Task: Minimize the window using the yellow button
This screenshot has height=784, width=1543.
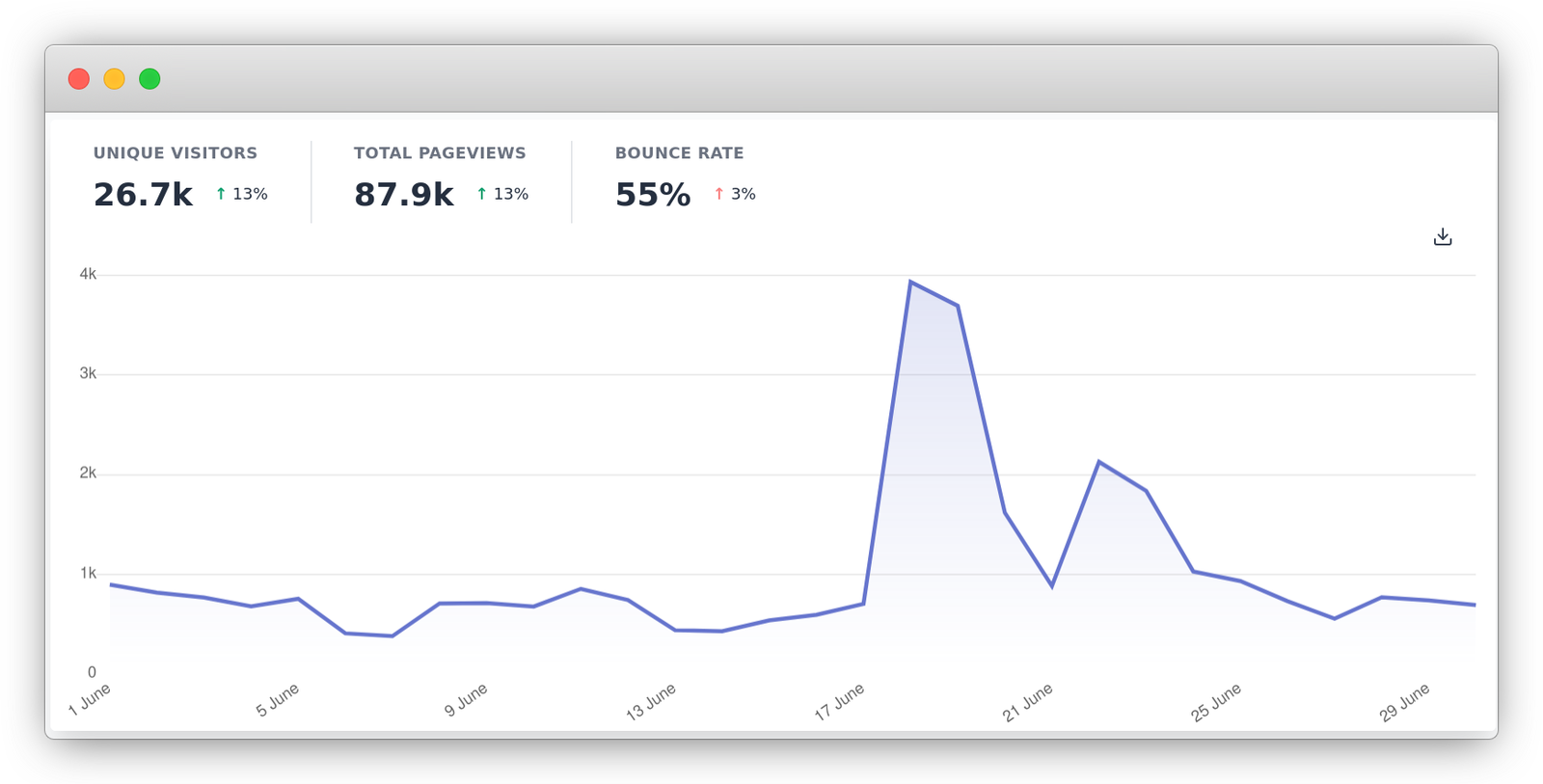Action: click(114, 79)
